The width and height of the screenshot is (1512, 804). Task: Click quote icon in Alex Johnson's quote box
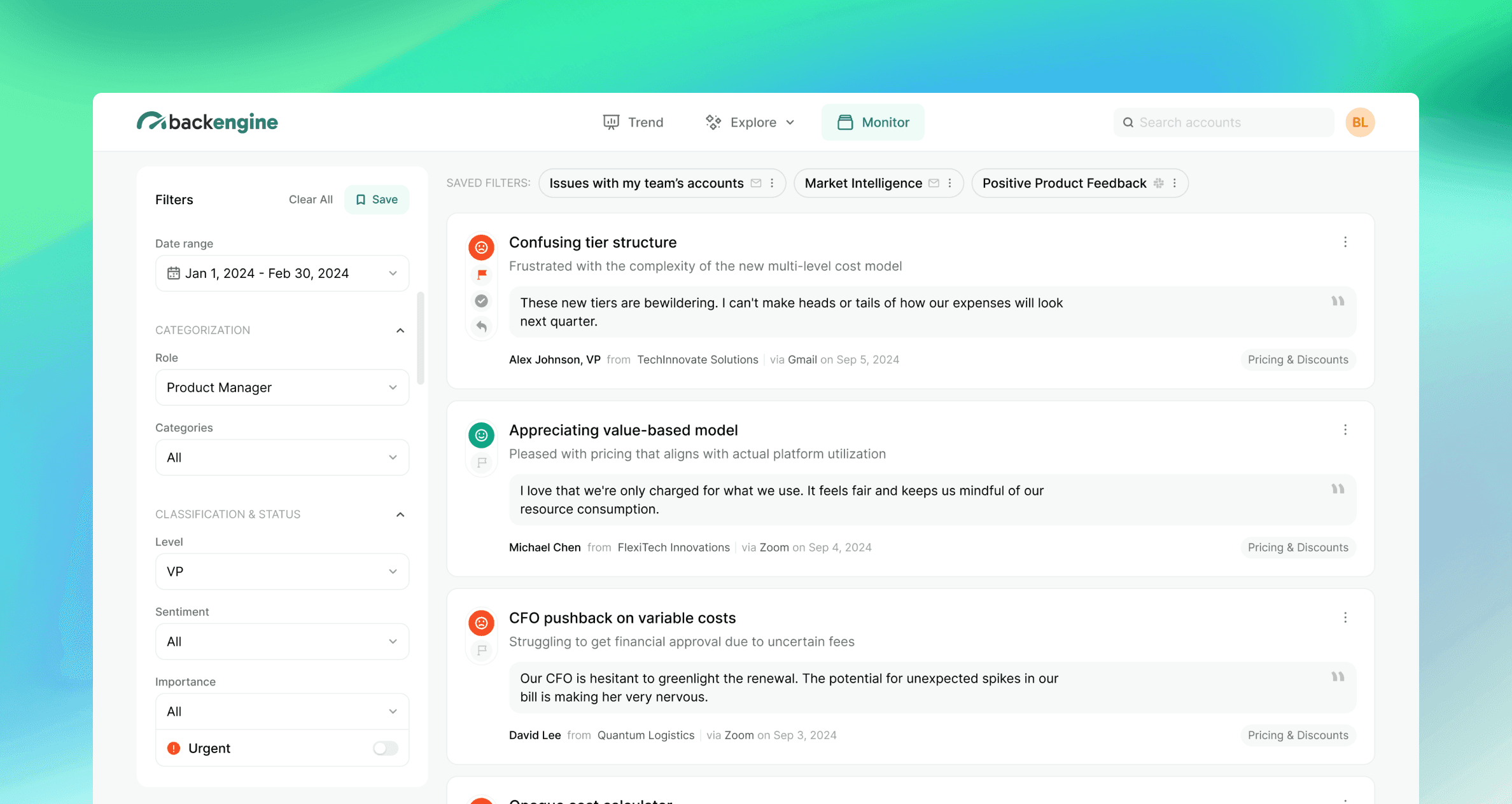1338,301
